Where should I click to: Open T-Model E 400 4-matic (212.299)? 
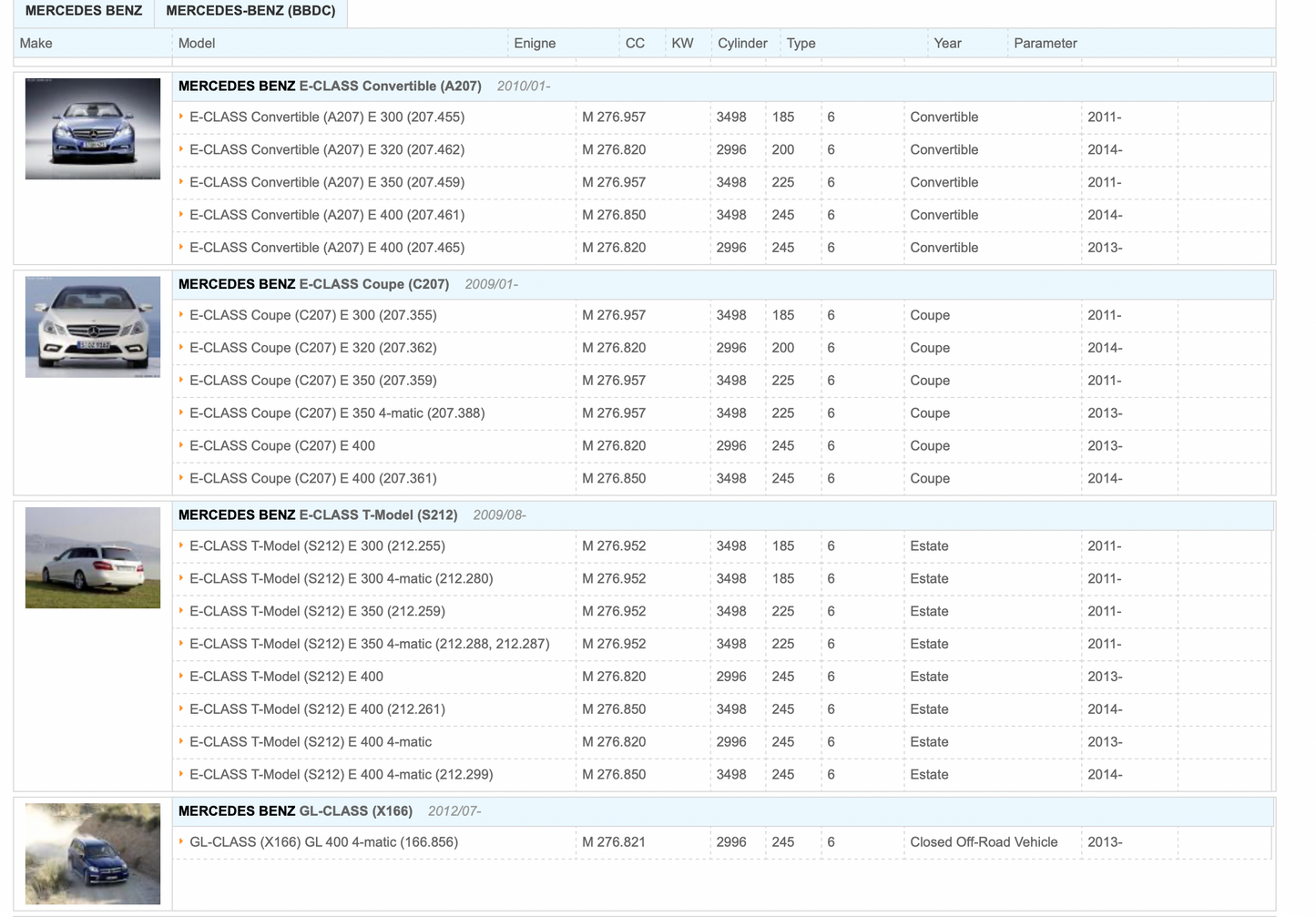[x=342, y=775]
